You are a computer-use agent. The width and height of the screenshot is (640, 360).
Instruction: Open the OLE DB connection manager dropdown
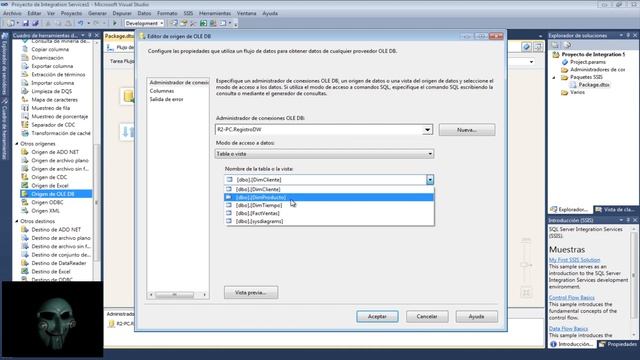tap(427, 130)
